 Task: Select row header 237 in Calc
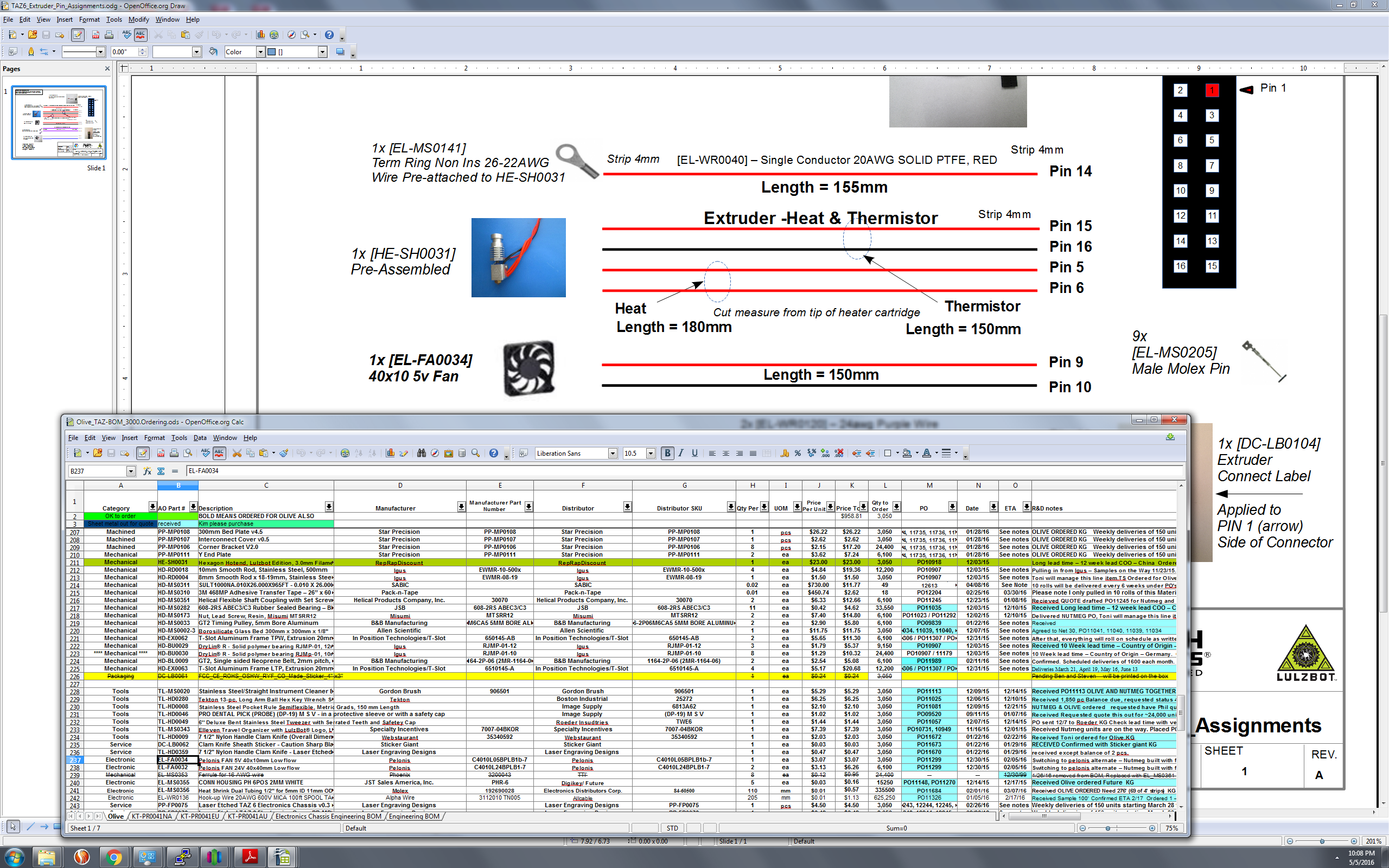coord(75,760)
